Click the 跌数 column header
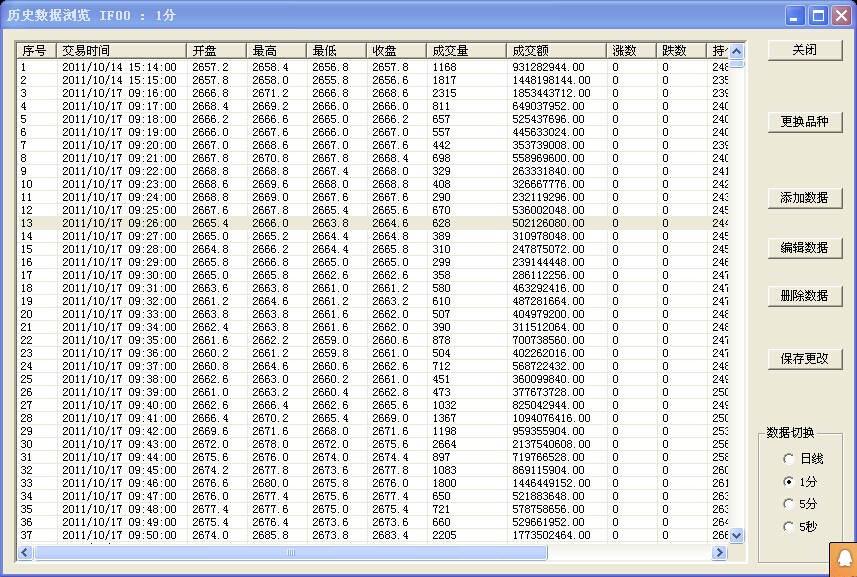 coord(681,51)
